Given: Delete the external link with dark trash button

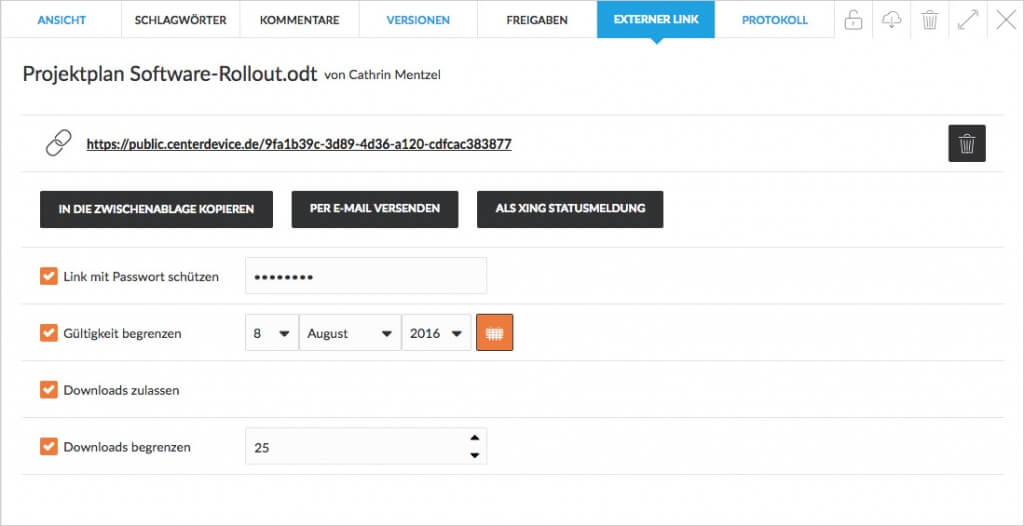Looking at the screenshot, I should pyautogui.click(x=967, y=143).
